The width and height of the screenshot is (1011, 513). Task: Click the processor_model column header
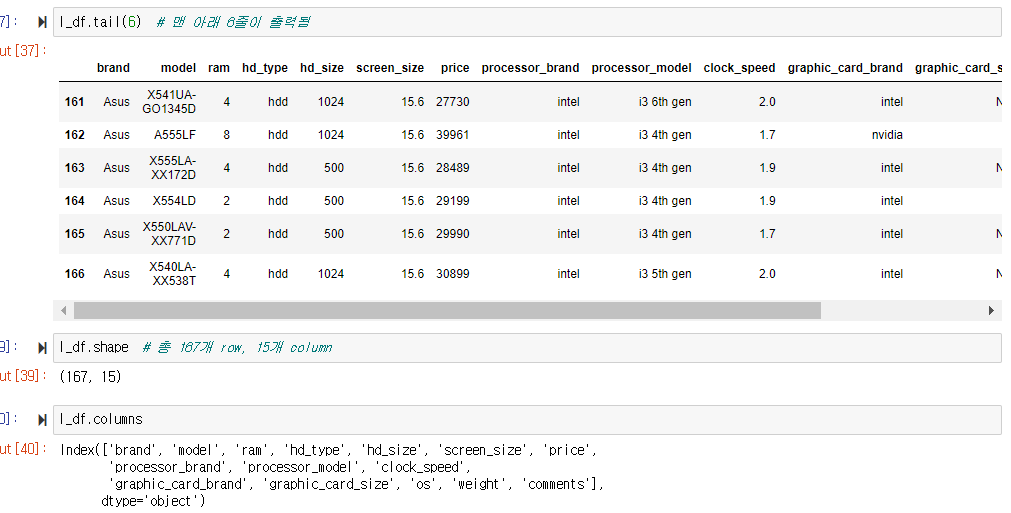[x=642, y=68]
